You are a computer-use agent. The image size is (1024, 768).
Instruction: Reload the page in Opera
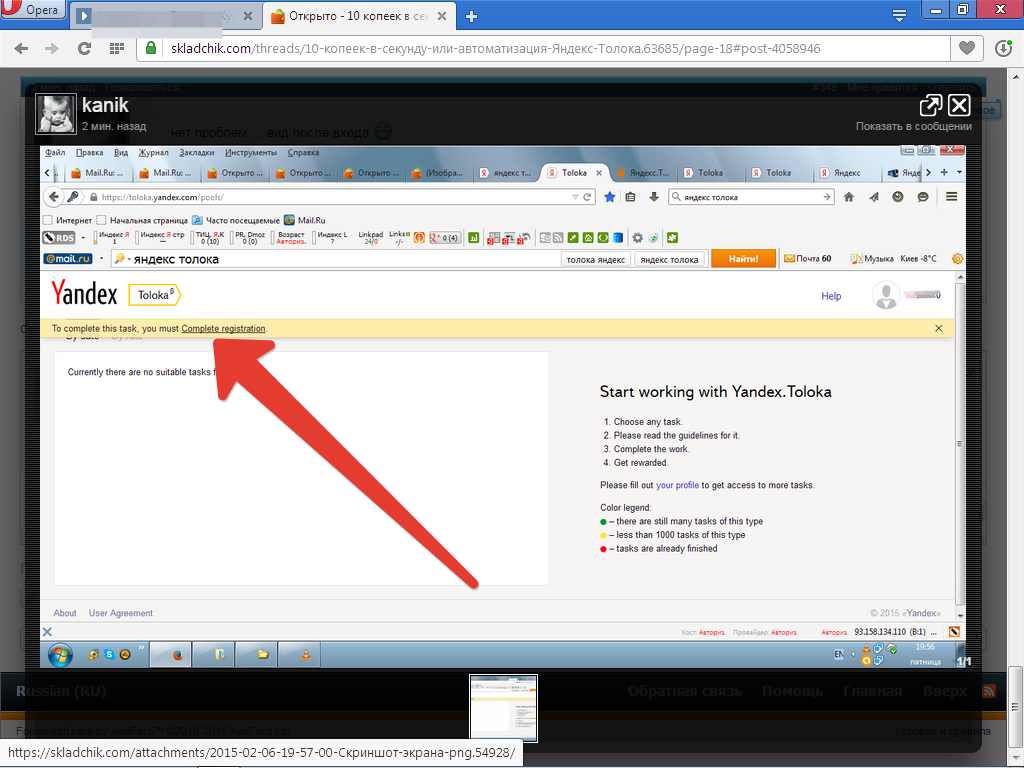point(84,48)
